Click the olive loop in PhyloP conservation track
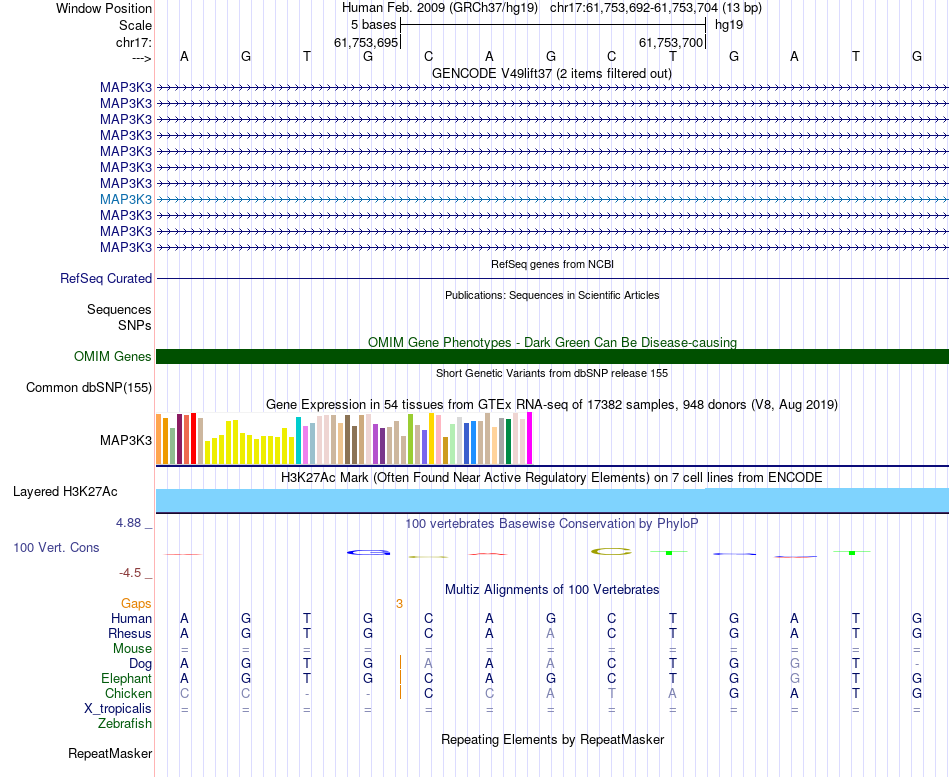 [x=611, y=551]
